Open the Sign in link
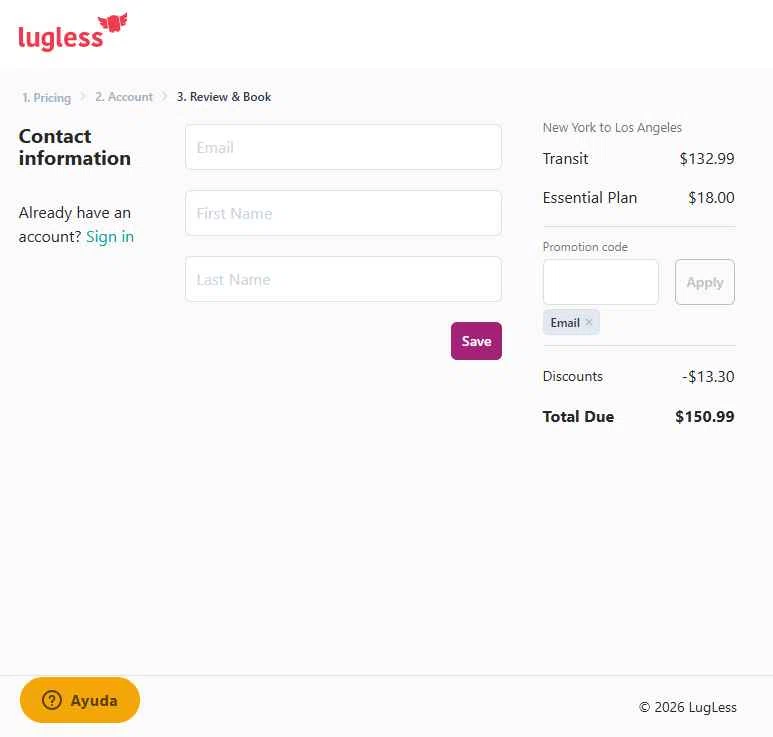The width and height of the screenshot is (773, 737). [110, 237]
